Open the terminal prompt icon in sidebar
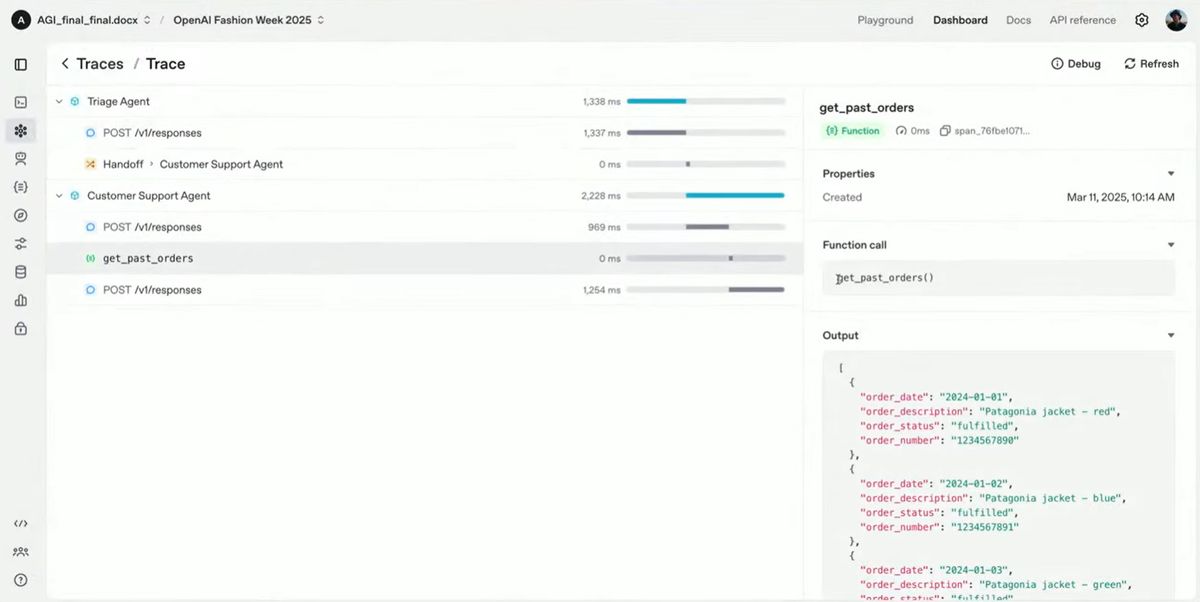The height and width of the screenshot is (602, 1200). tap(21, 102)
